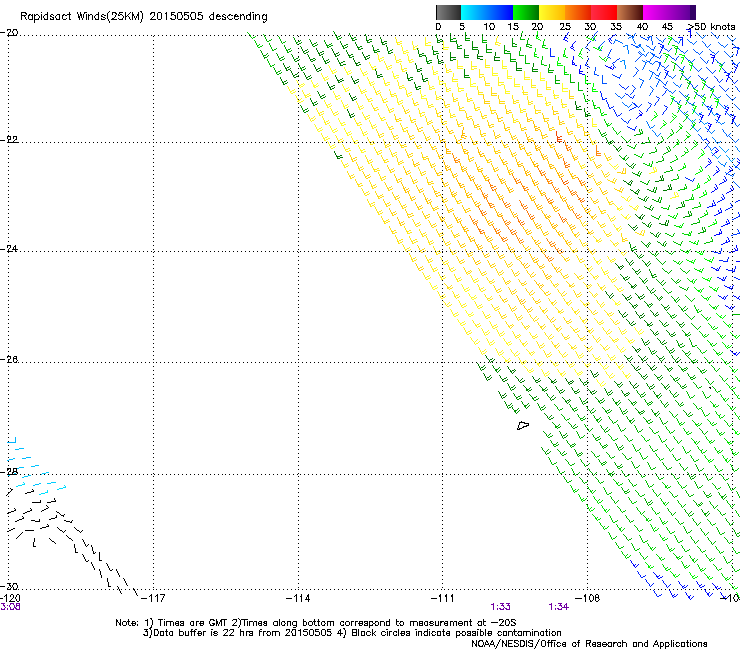Viewport: 740px width, 650px height.
Task: Click the -117 longitude axis label
Action: pyautogui.click(x=153, y=598)
